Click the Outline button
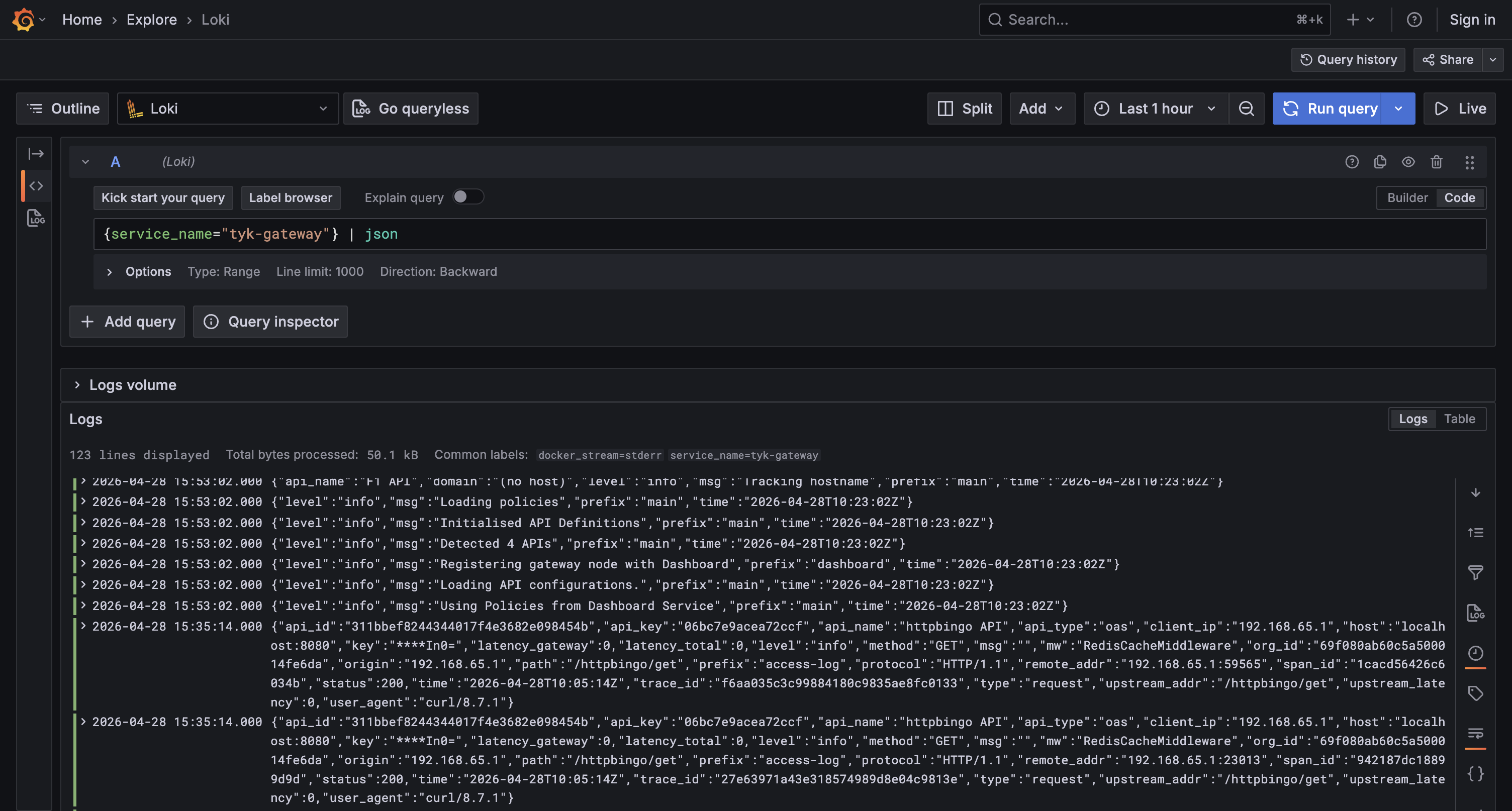The image size is (1512, 811). (63, 109)
